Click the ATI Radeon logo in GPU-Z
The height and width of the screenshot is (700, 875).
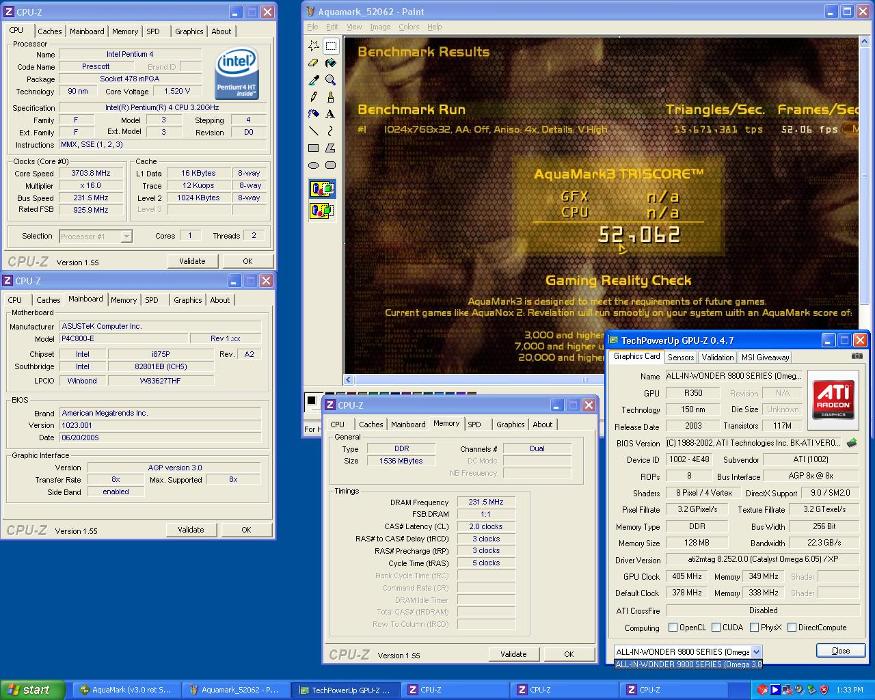point(833,400)
